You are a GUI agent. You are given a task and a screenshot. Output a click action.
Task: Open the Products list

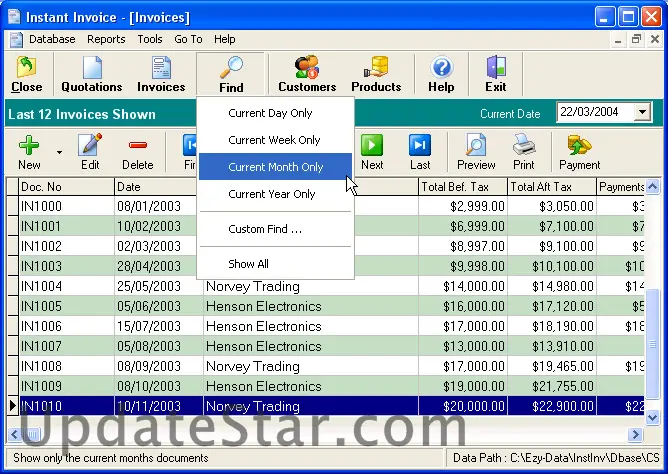click(376, 75)
